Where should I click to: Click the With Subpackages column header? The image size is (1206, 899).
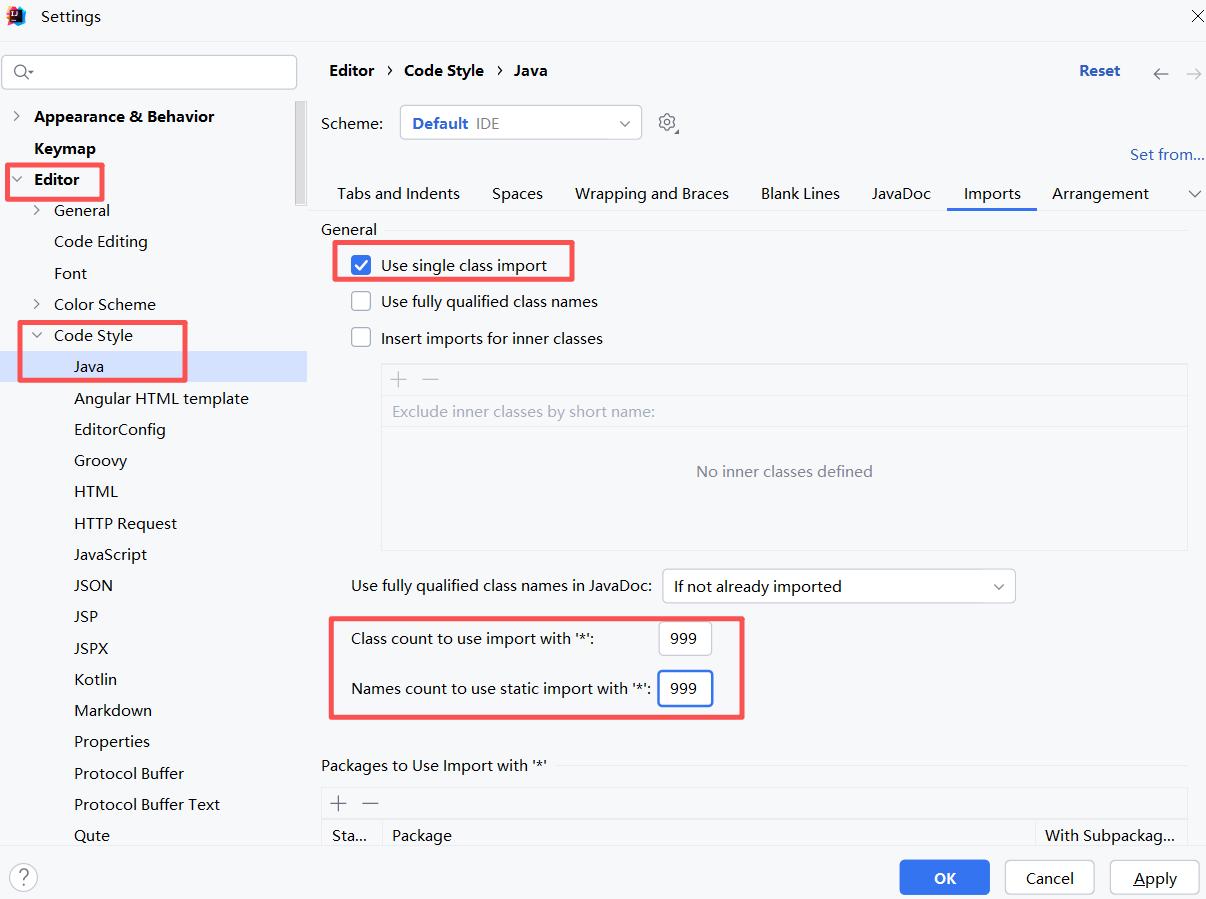[x=1110, y=835]
